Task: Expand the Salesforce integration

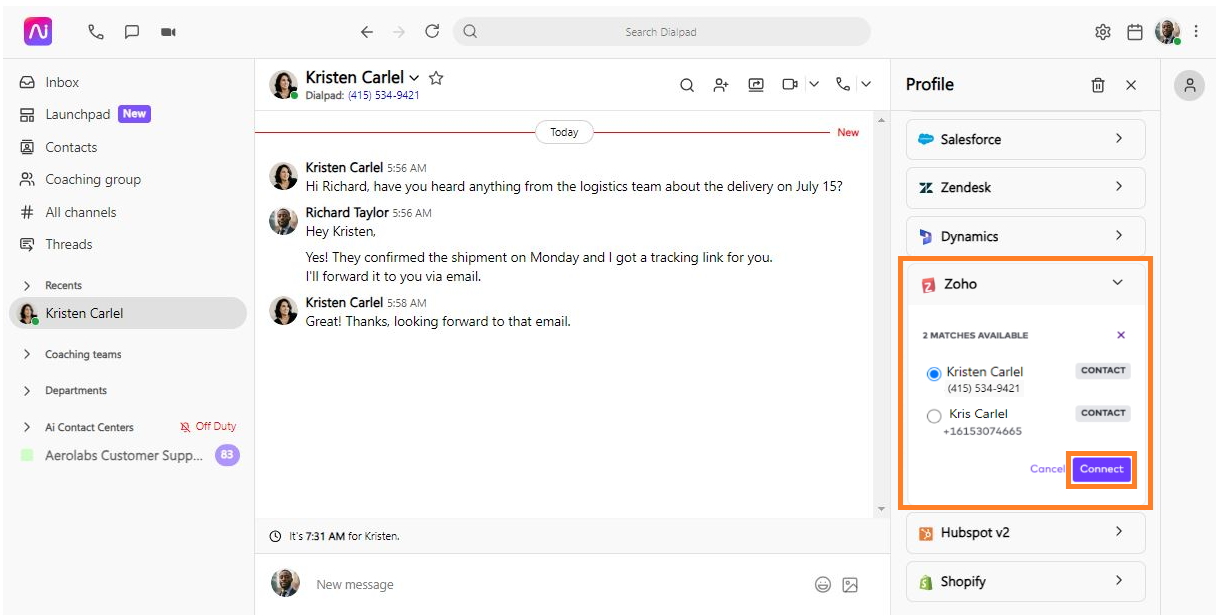Action: (x=1026, y=139)
